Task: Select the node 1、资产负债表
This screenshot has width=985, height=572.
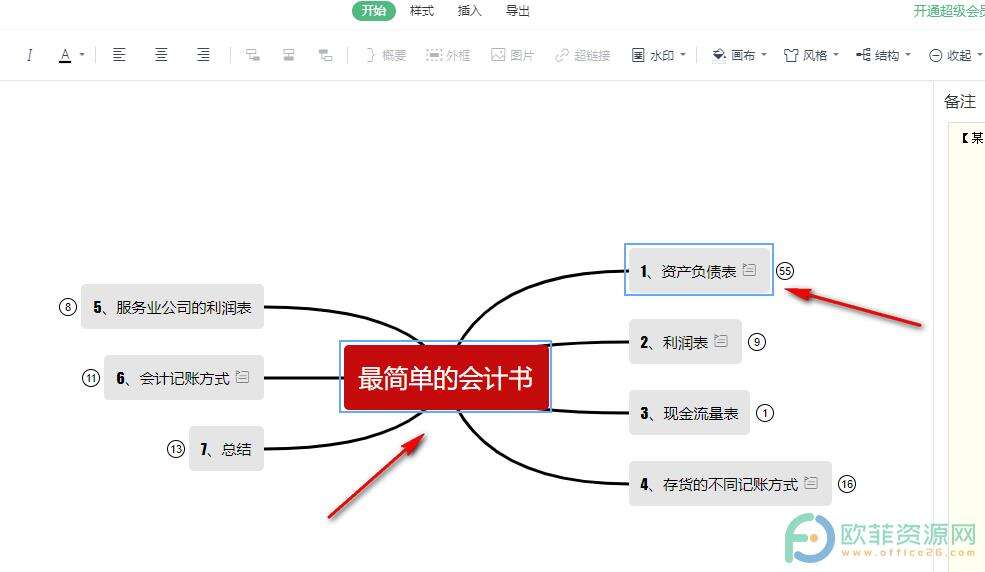Action: 699,271
